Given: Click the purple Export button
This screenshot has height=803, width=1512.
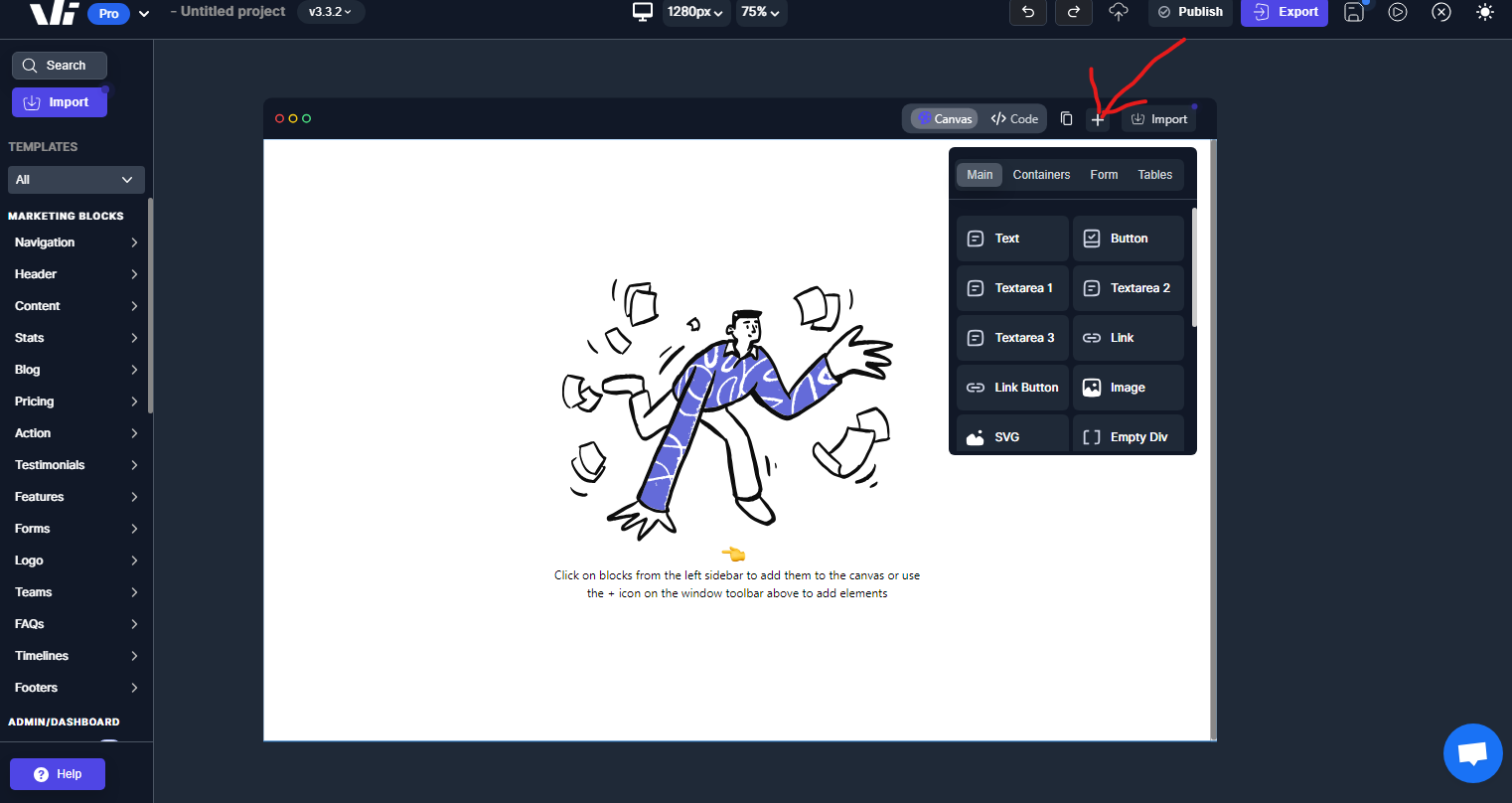Looking at the screenshot, I should click(x=1285, y=12).
